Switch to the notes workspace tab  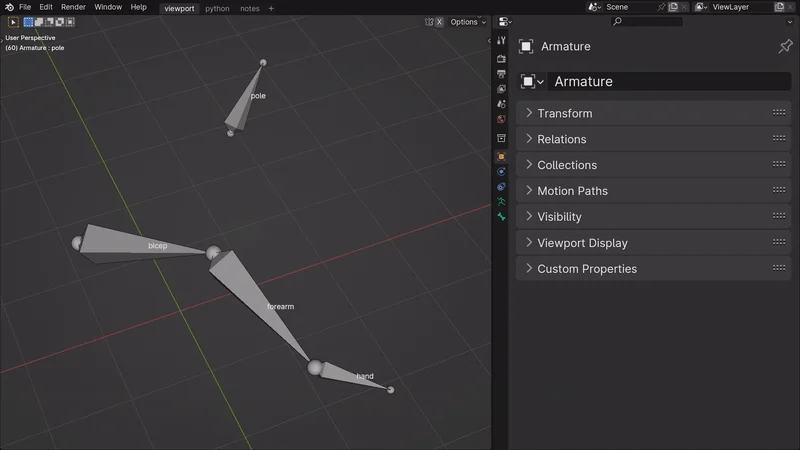click(250, 9)
